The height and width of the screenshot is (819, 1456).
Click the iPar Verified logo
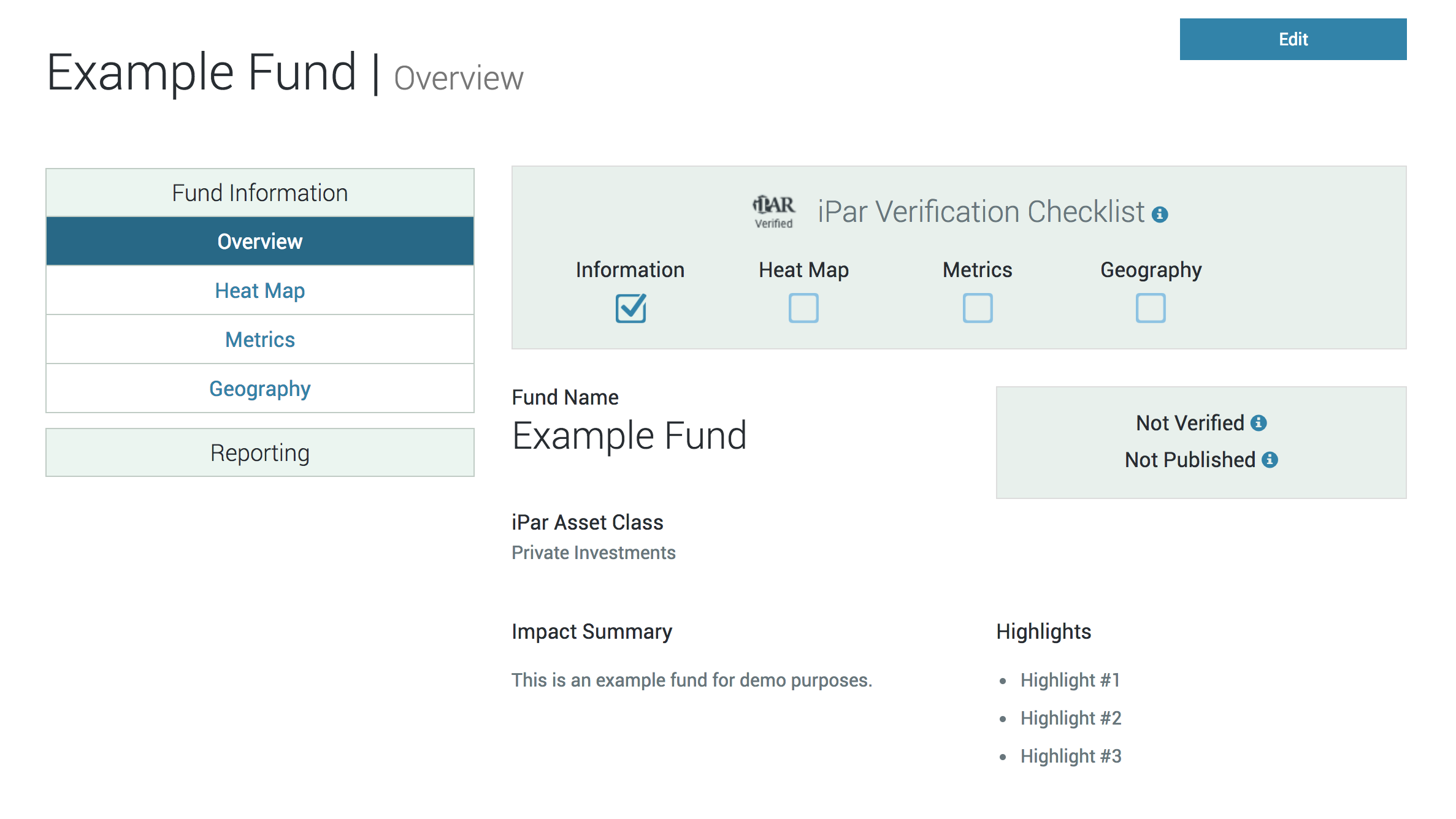click(x=773, y=211)
